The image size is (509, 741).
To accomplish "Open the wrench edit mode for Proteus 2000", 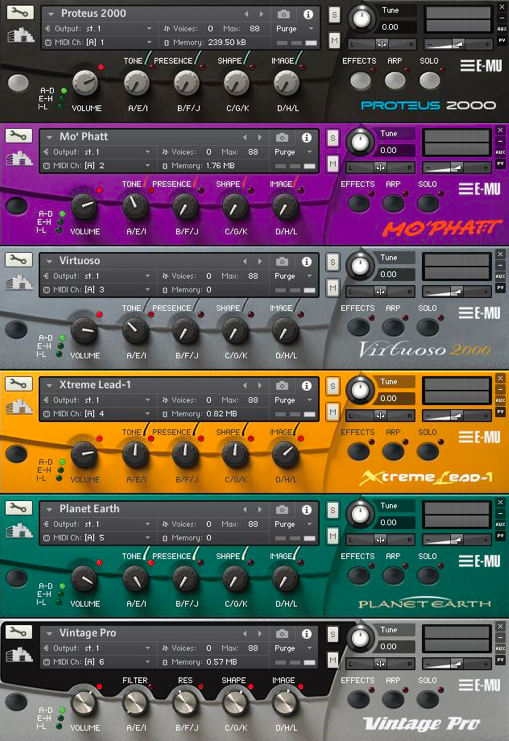I will point(19,13).
